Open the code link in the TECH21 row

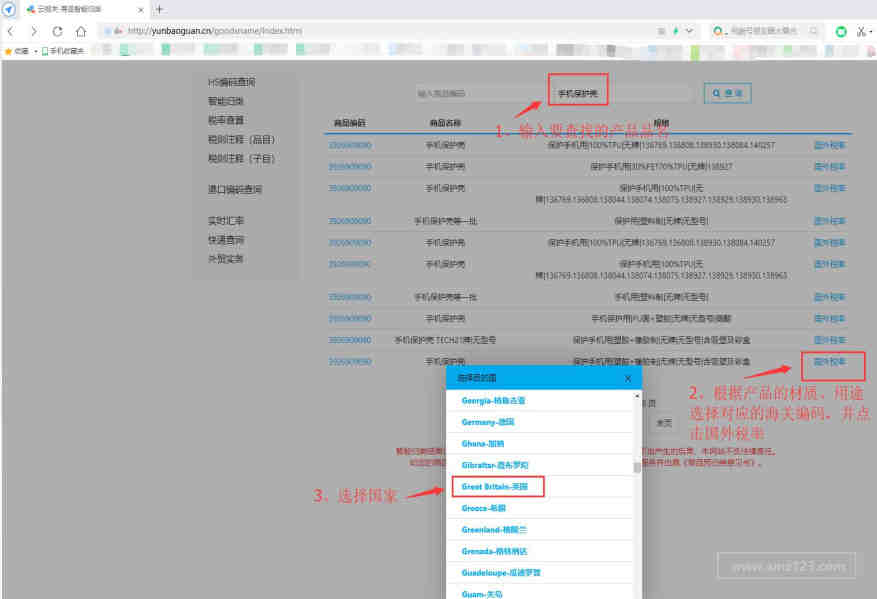pyautogui.click(x=350, y=340)
